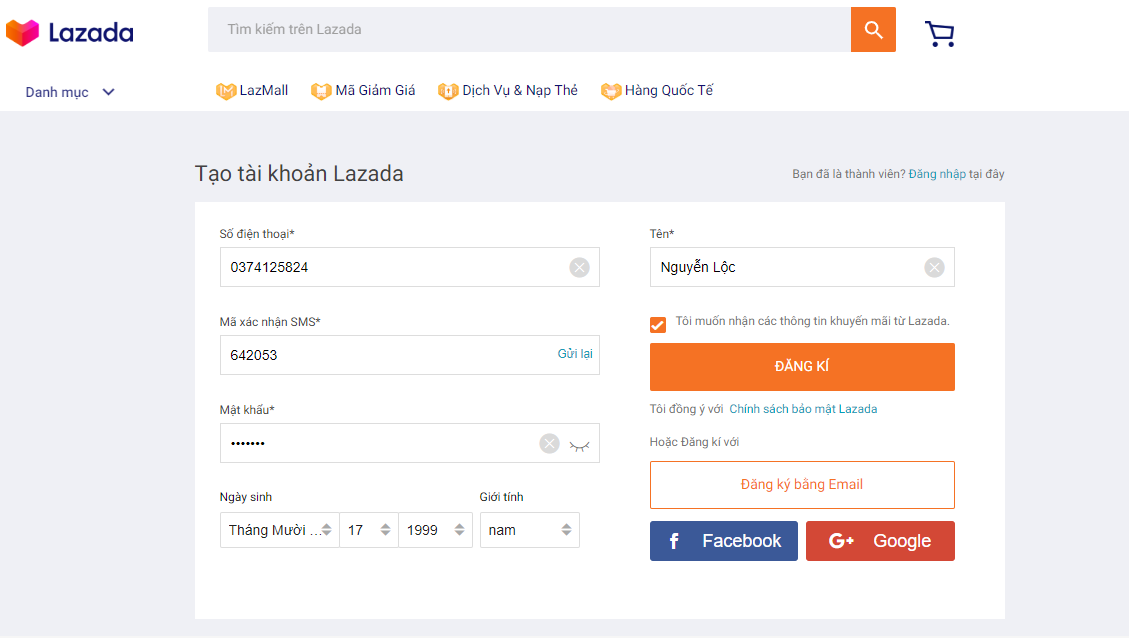Click the Ngày sinh label

coord(246,497)
